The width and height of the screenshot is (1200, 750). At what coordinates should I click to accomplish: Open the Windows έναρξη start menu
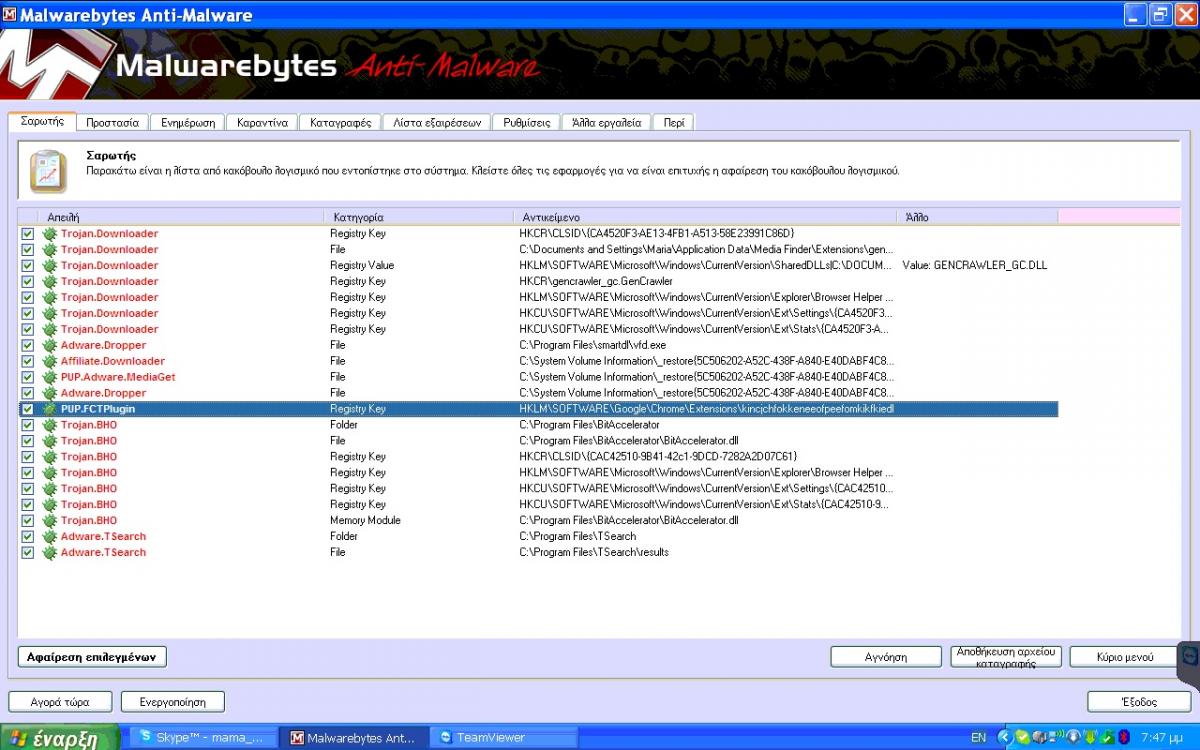[x=59, y=738]
